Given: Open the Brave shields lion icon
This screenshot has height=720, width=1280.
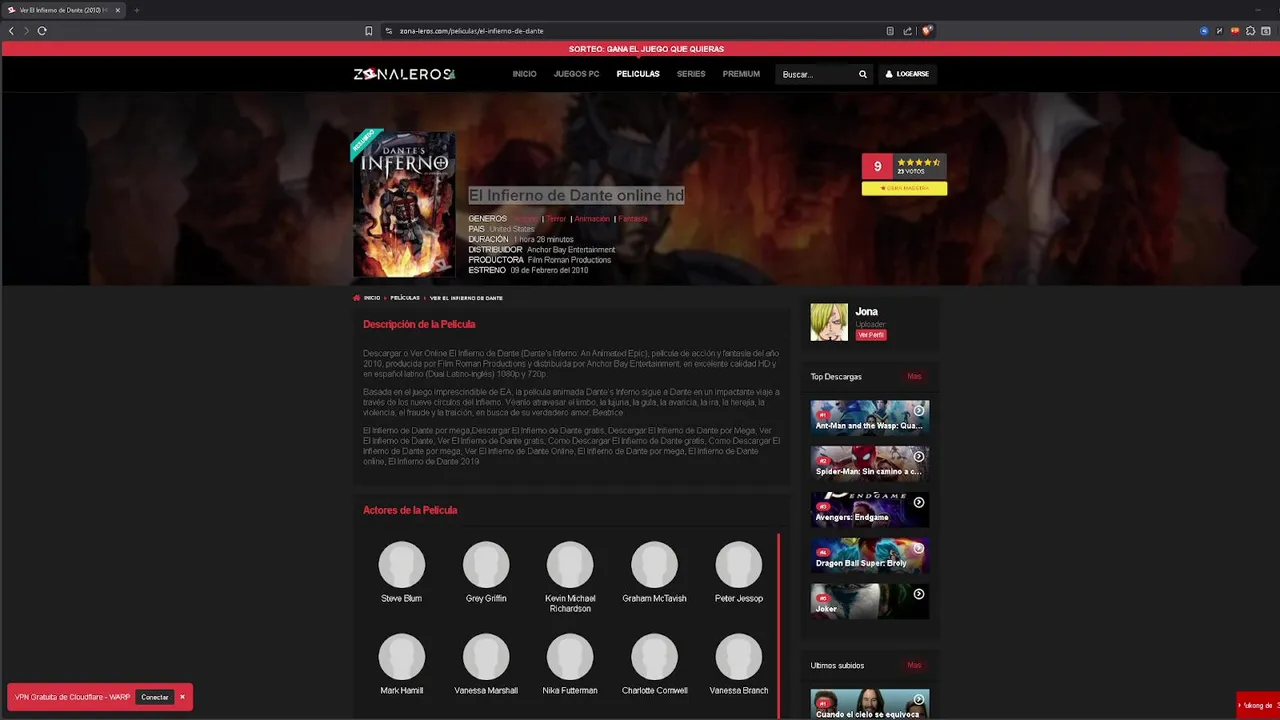Looking at the screenshot, I should click(x=927, y=31).
